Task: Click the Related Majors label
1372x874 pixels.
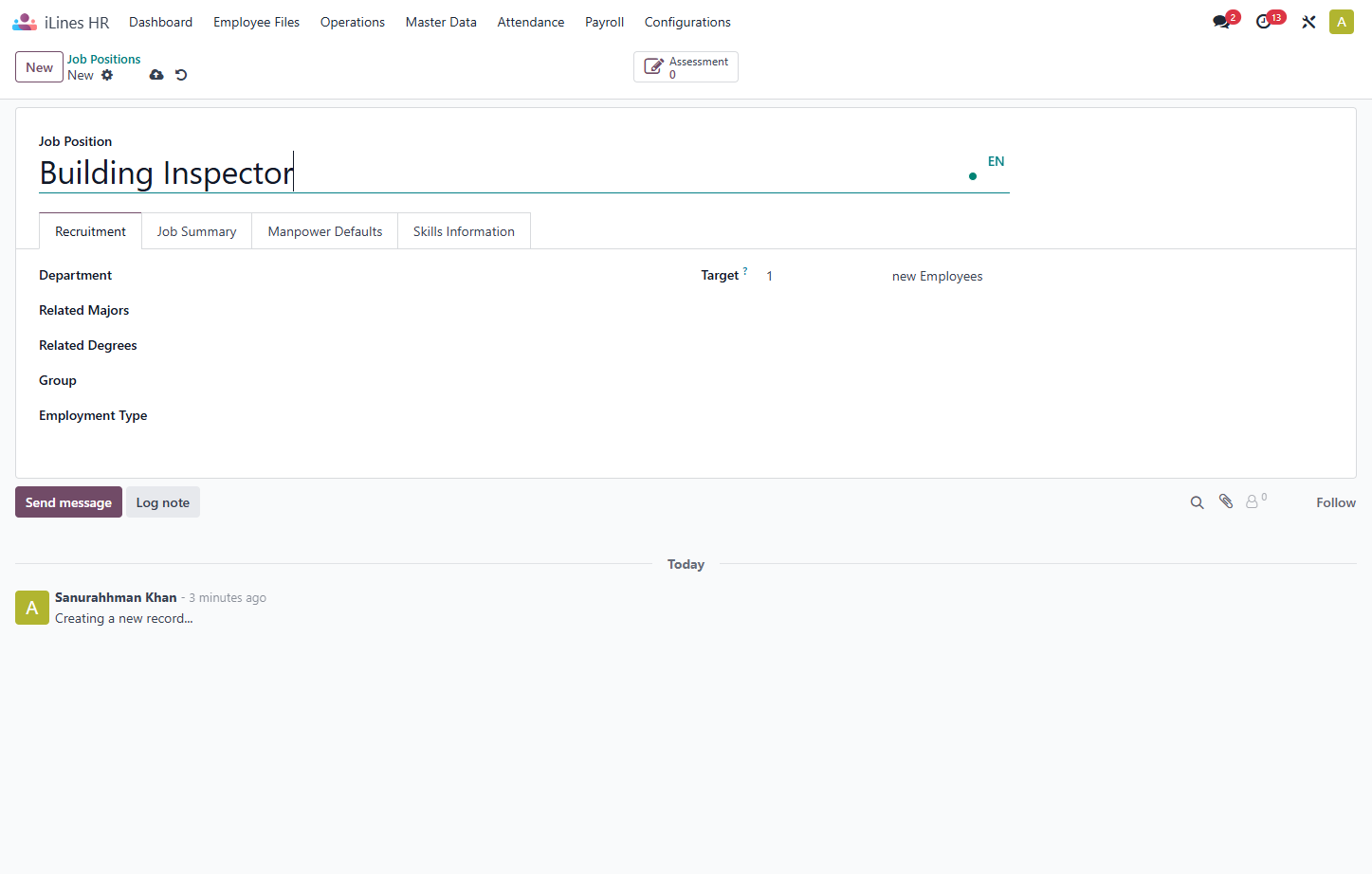Action: pyautogui.click(x=83, y=310)
